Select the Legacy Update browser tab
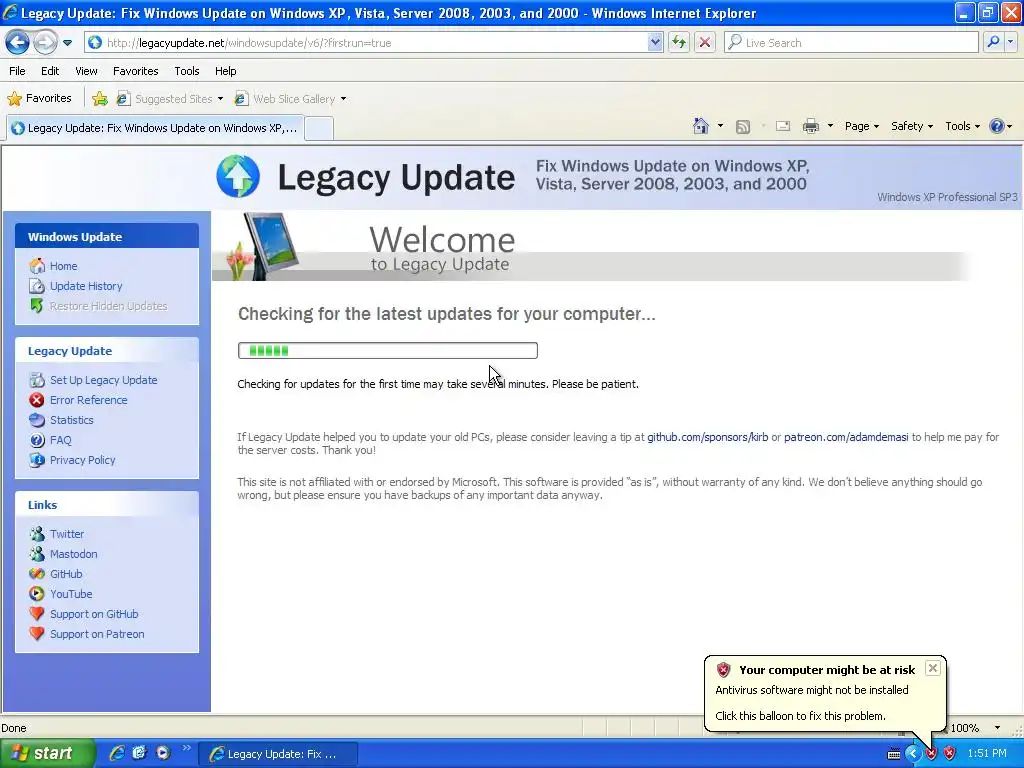 (x=155, y=128)
